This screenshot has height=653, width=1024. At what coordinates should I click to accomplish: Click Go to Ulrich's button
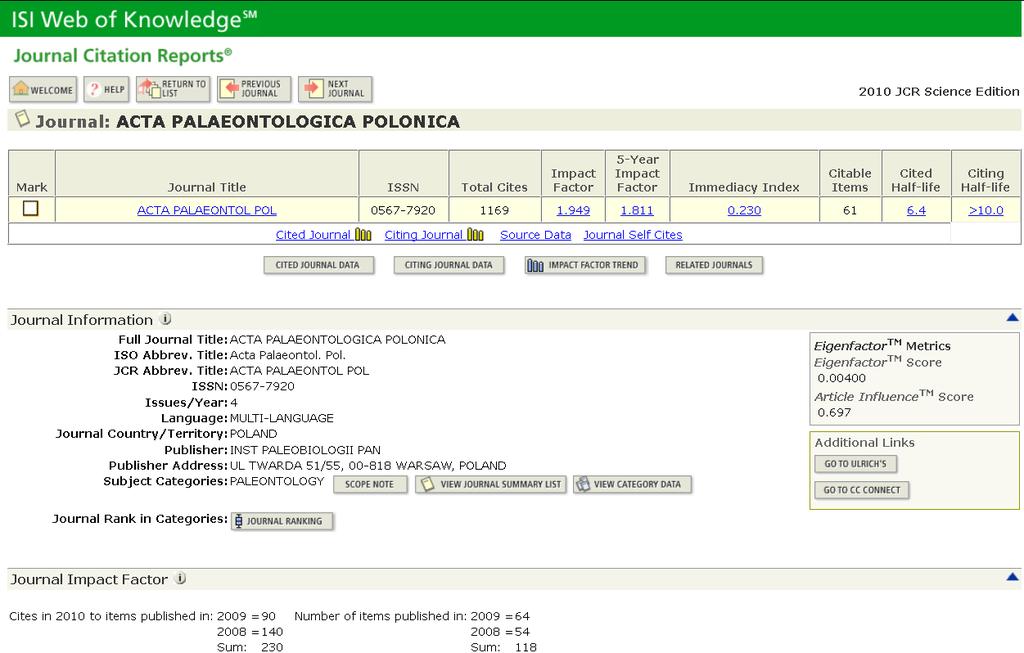pos(856,464)
